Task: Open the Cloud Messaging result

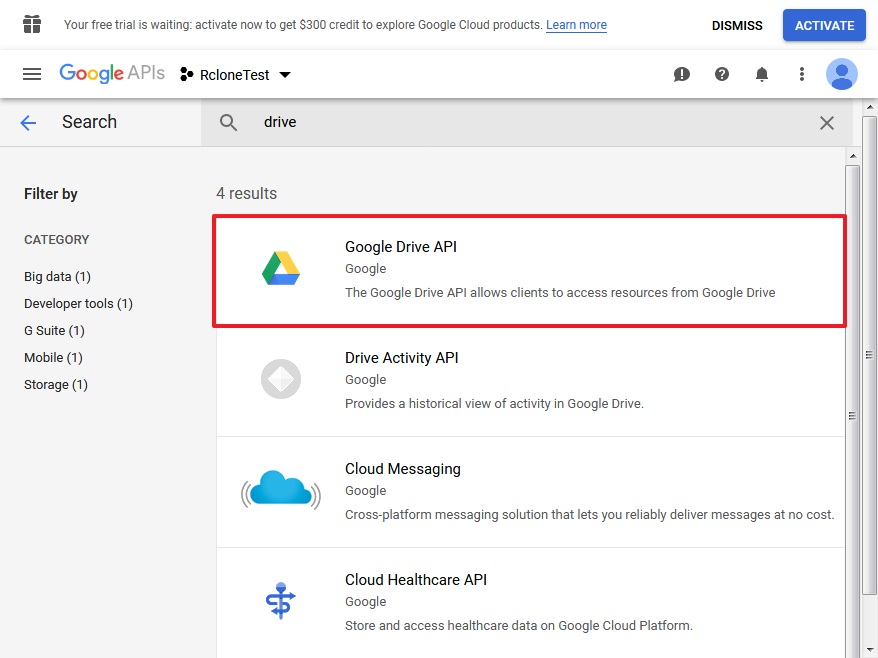Action: [530, 492]
